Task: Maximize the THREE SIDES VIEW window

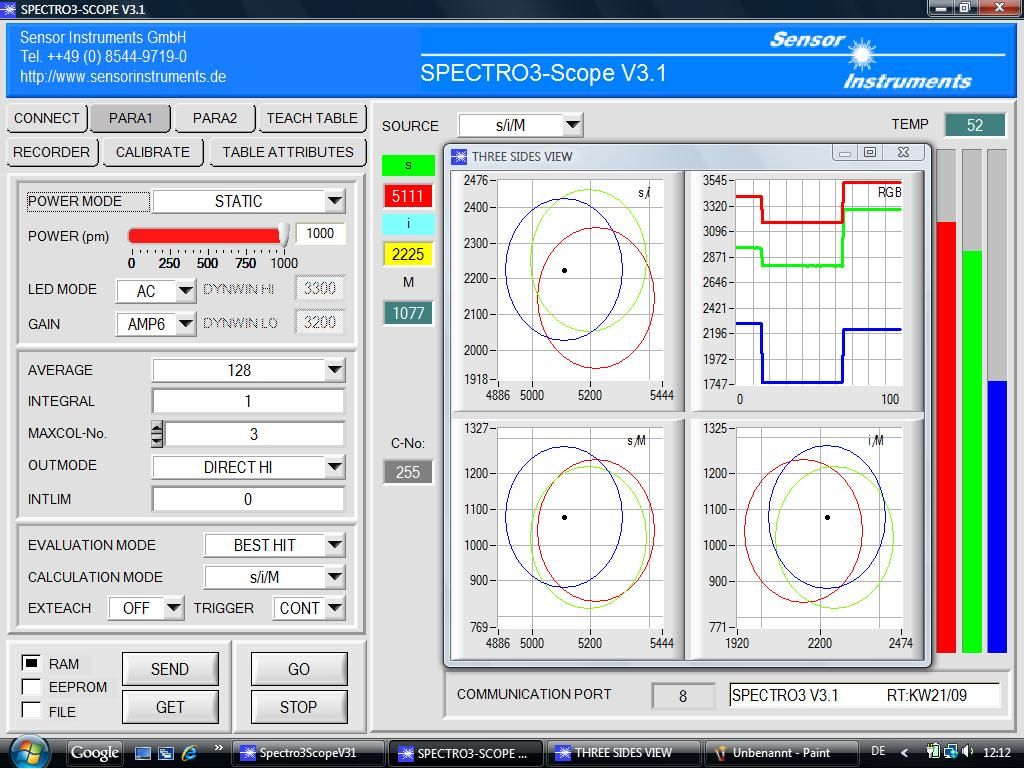Action: (870, 153)
